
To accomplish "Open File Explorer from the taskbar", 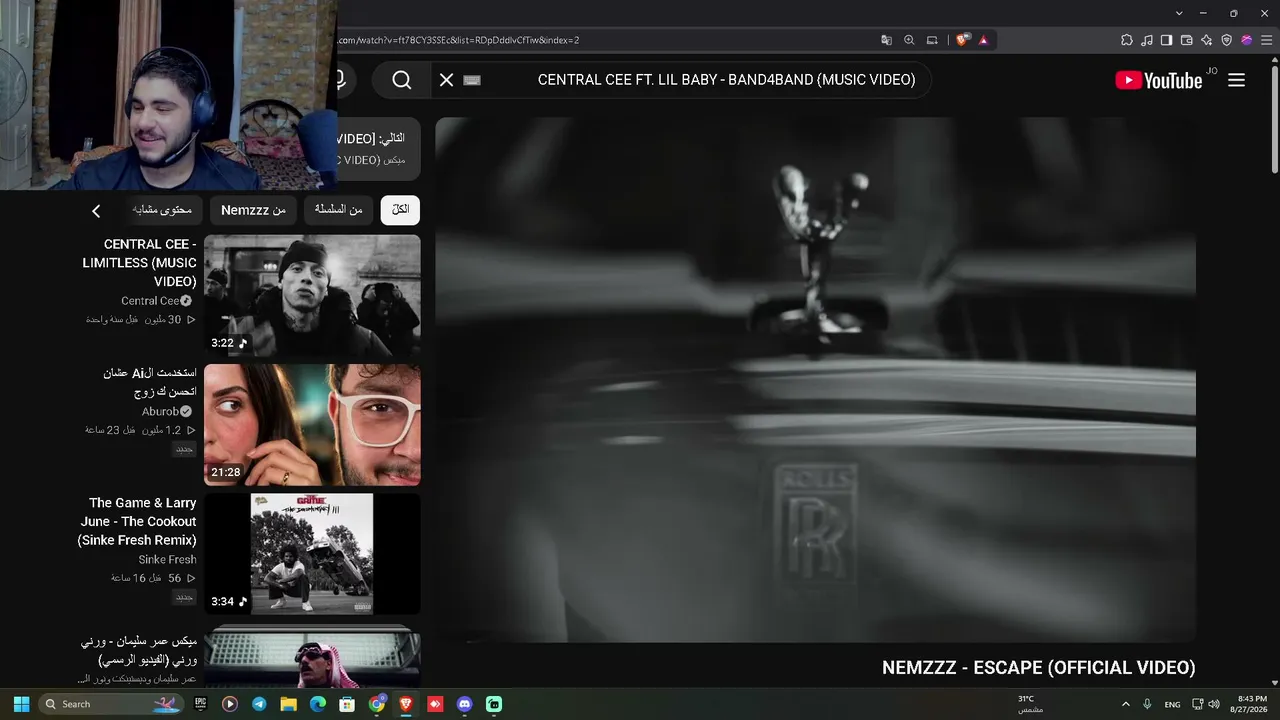I will point(288,704).
